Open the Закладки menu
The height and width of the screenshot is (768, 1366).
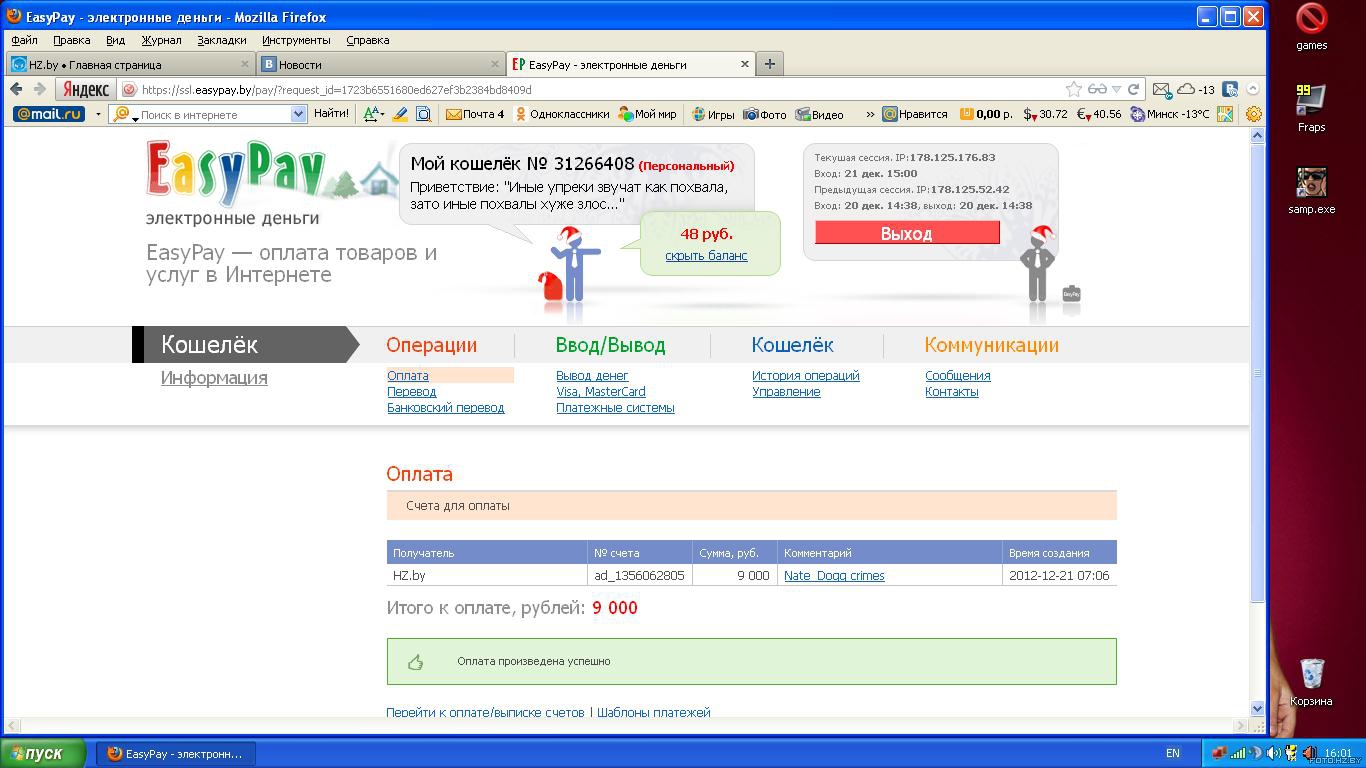click(222, 40)
